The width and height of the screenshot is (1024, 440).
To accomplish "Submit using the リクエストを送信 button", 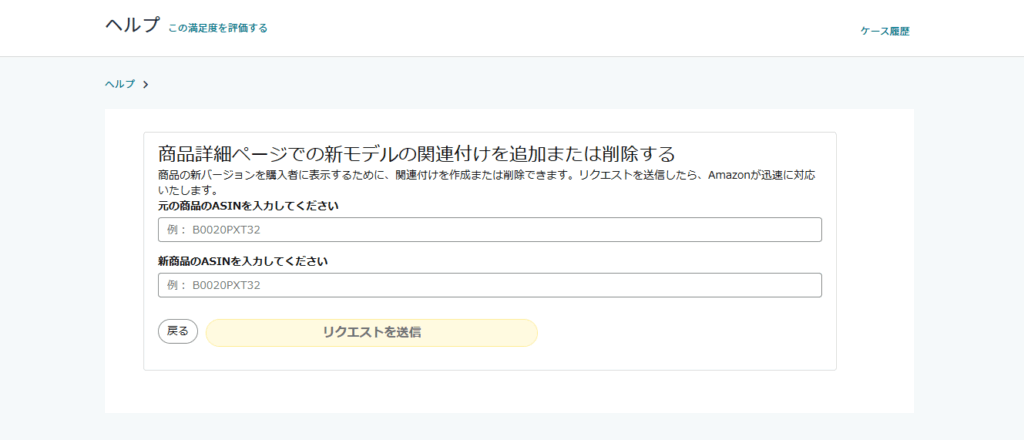I will (371, 332).
